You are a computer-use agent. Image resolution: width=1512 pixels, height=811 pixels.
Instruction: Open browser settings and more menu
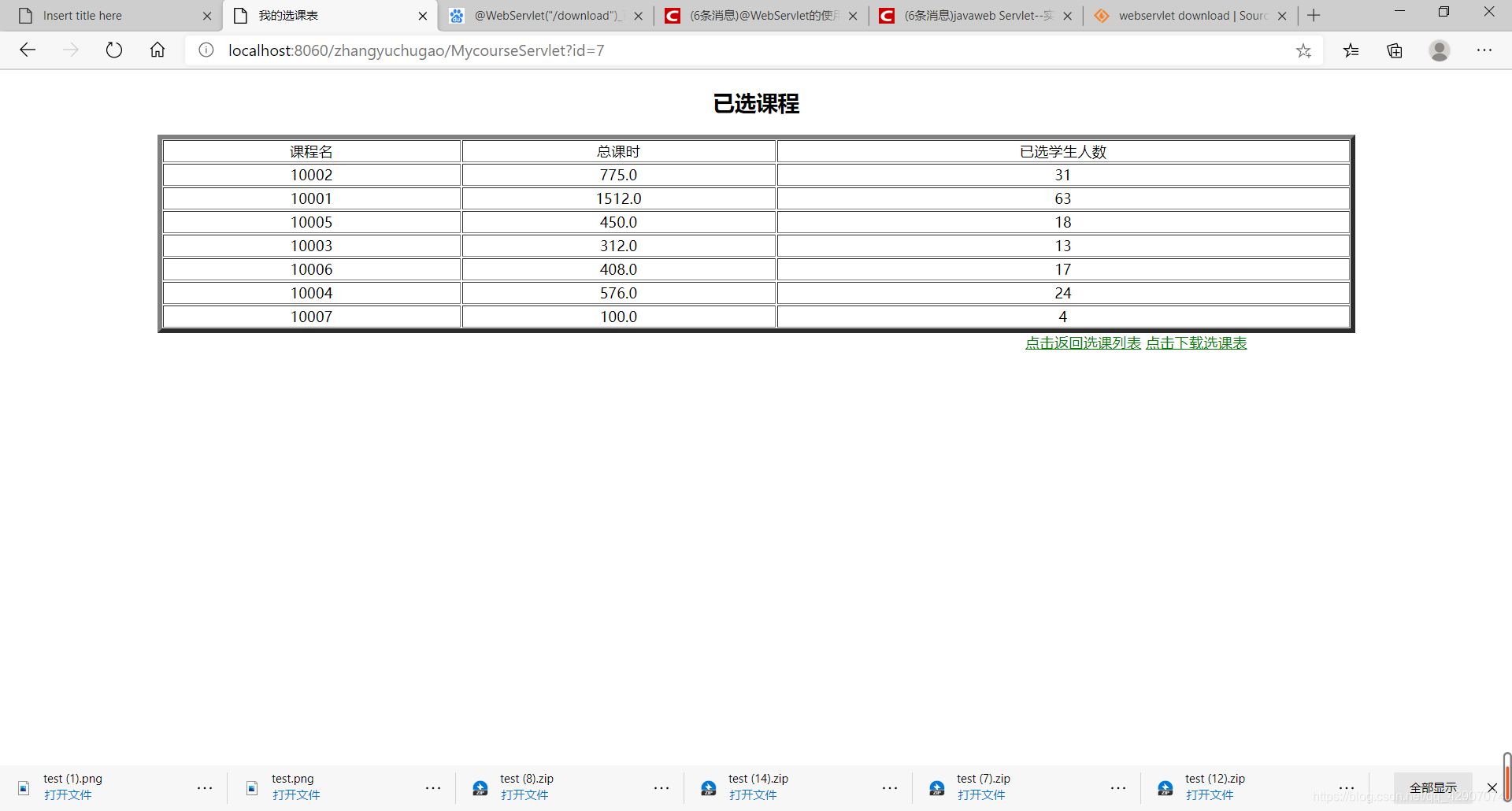1484,50
